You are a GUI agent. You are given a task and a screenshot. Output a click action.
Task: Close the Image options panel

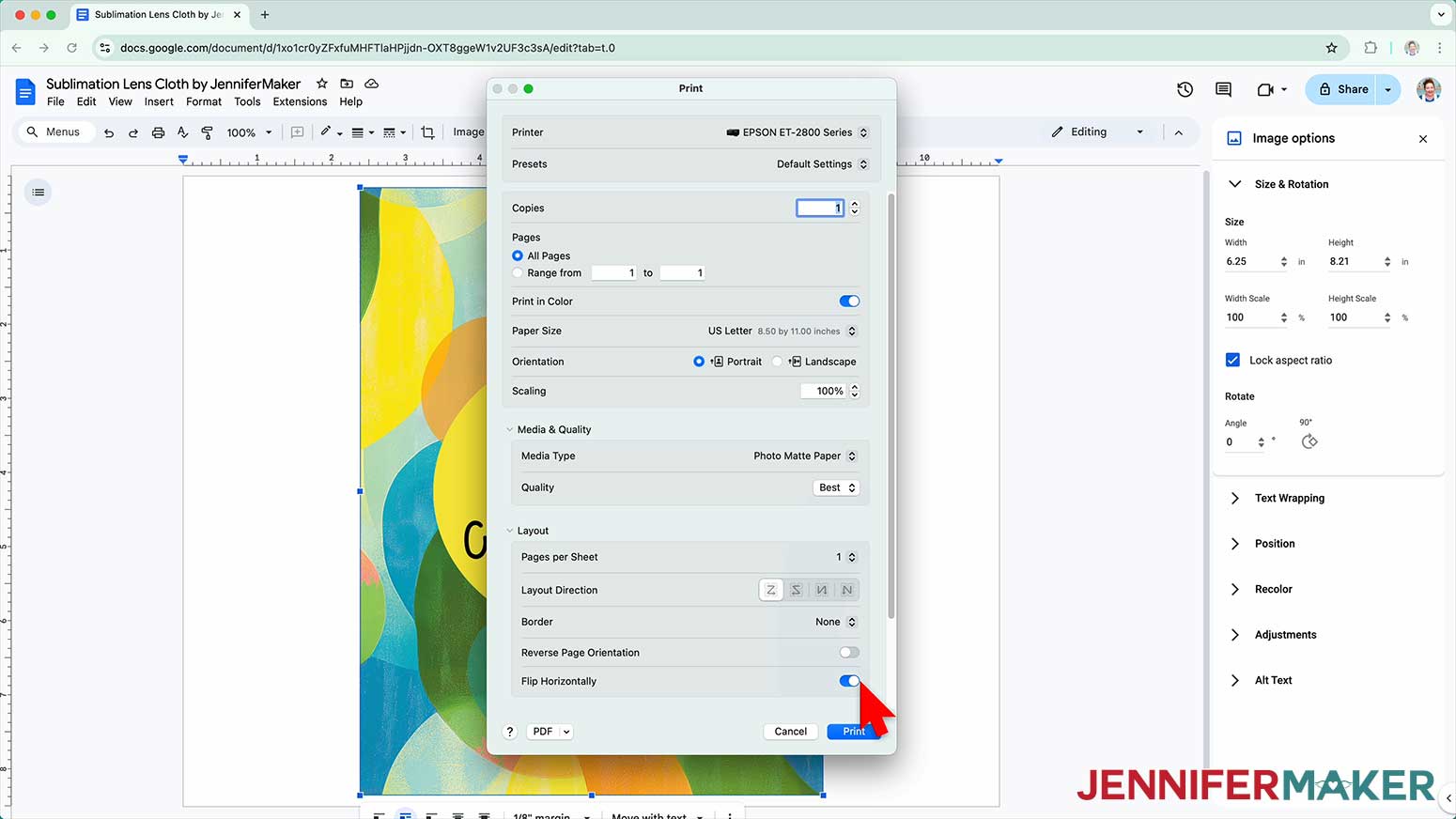1423,139
